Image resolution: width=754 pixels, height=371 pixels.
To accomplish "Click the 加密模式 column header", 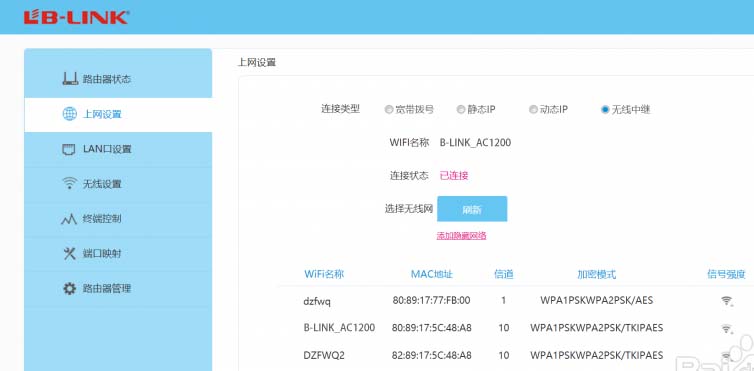I will pos(596,274).
